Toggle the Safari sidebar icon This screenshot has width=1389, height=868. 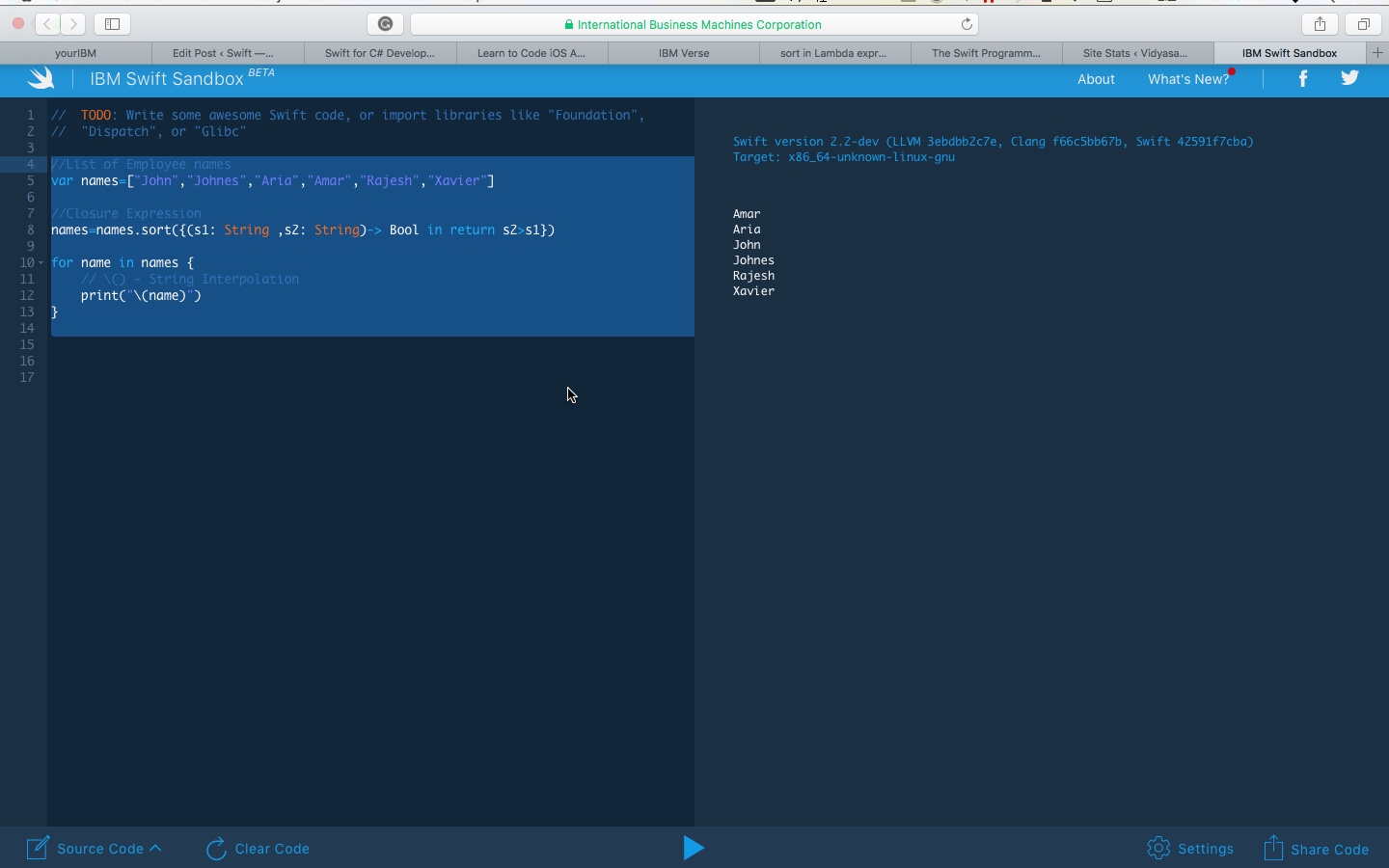coord(112,24)
